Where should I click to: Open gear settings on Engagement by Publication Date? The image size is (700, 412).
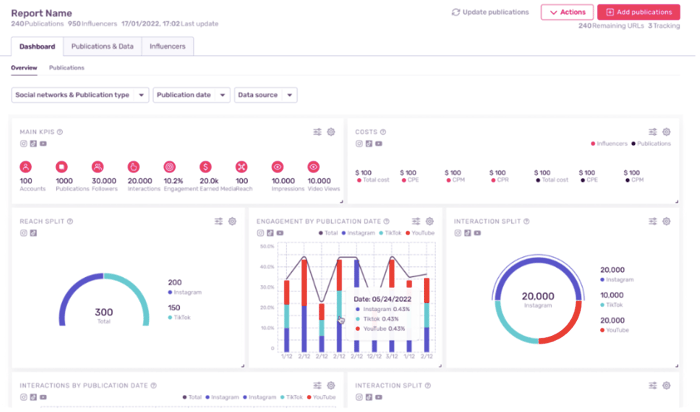tap(430, 221)
